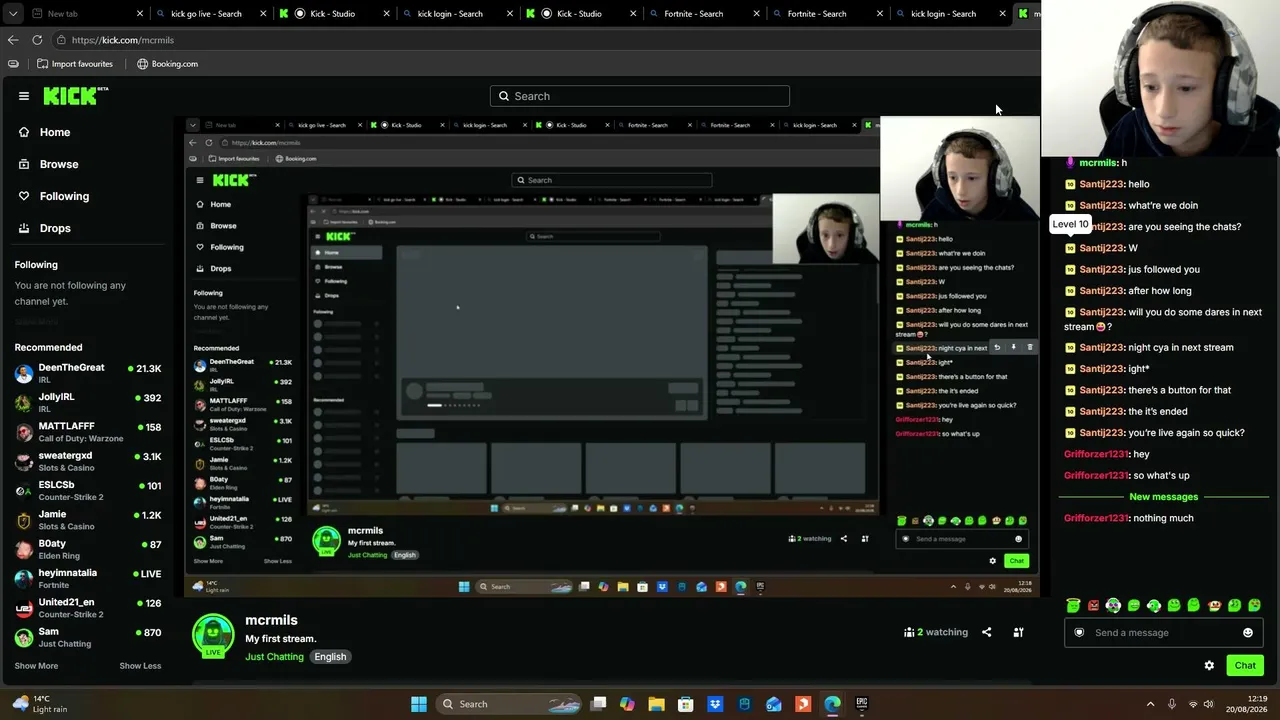Jump to New messages in chat
Viewport: 1280px width, 720px height.
click(1163, 497)
